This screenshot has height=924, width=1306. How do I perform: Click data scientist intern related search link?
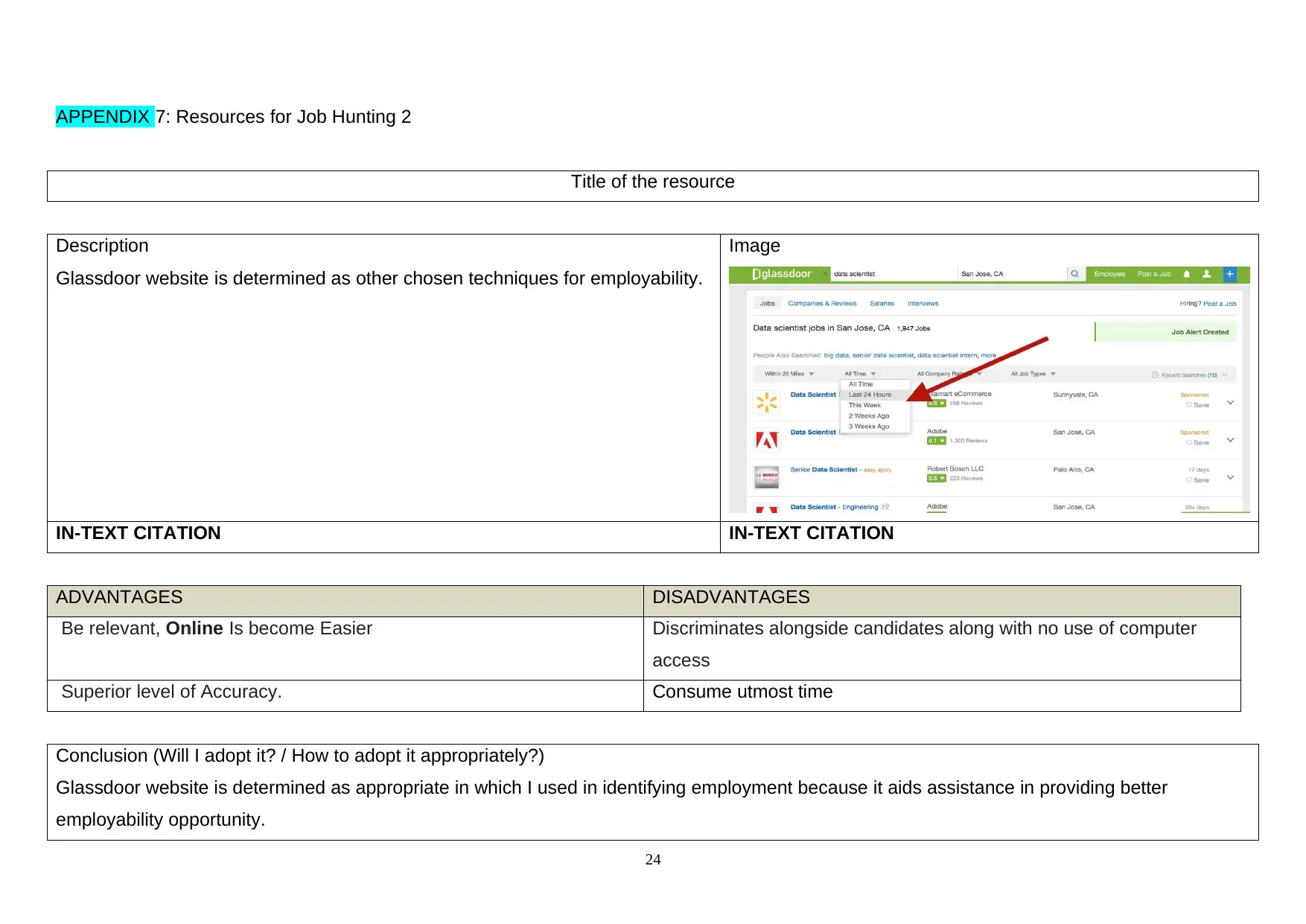(947, 355)
